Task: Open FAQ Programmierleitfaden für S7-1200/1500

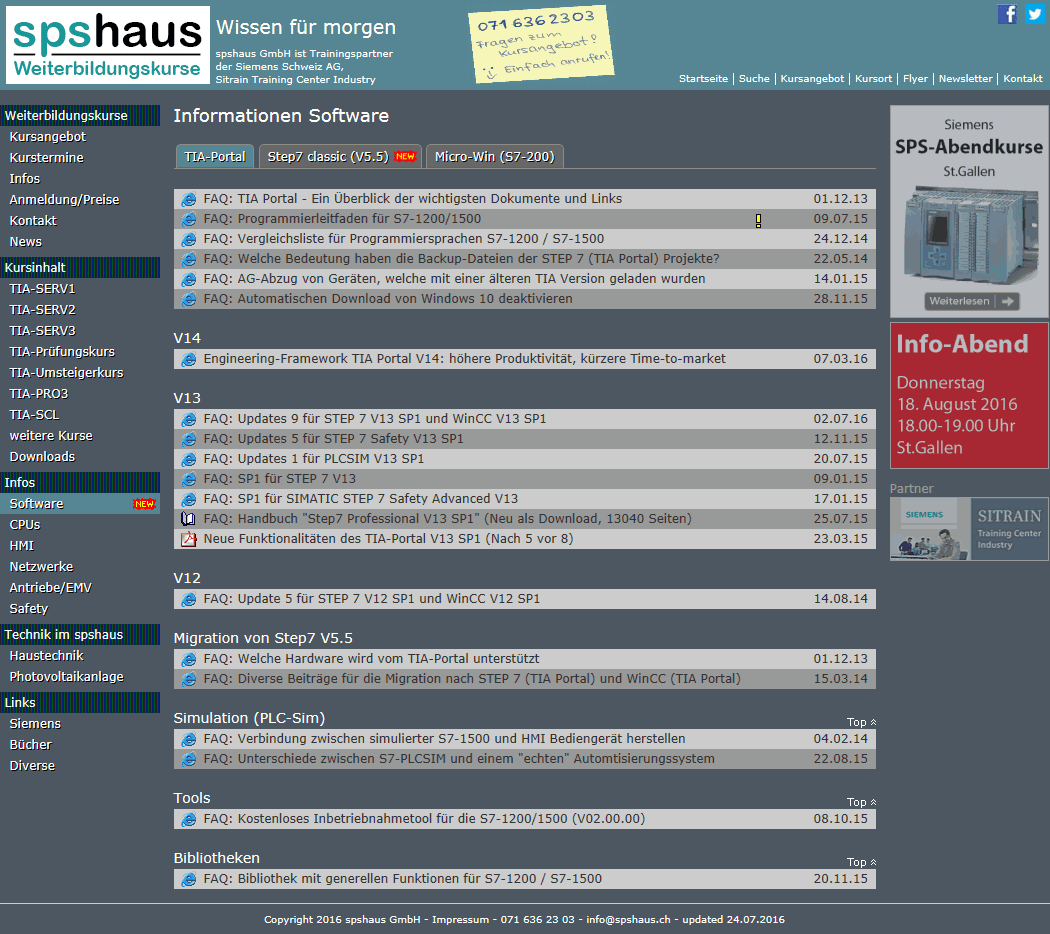Action: point(342,219)
